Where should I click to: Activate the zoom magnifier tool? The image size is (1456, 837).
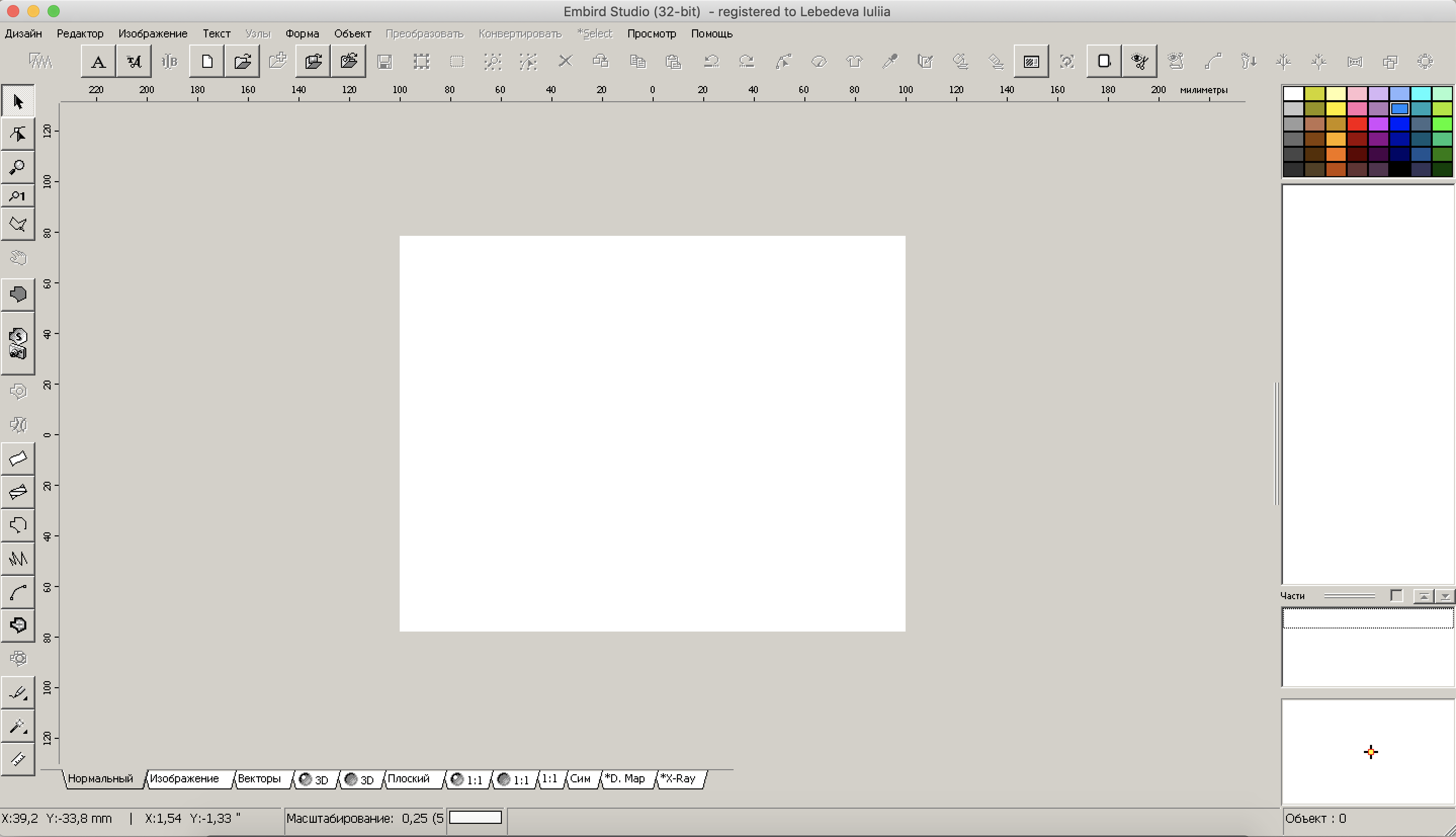coord(18,168)
